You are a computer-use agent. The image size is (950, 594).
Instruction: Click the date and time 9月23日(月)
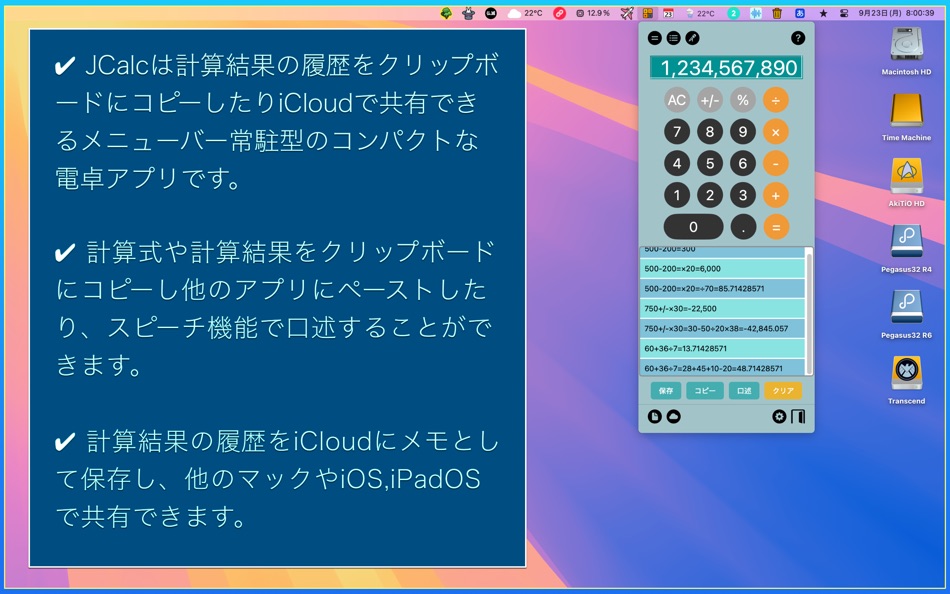click(896, 13)
